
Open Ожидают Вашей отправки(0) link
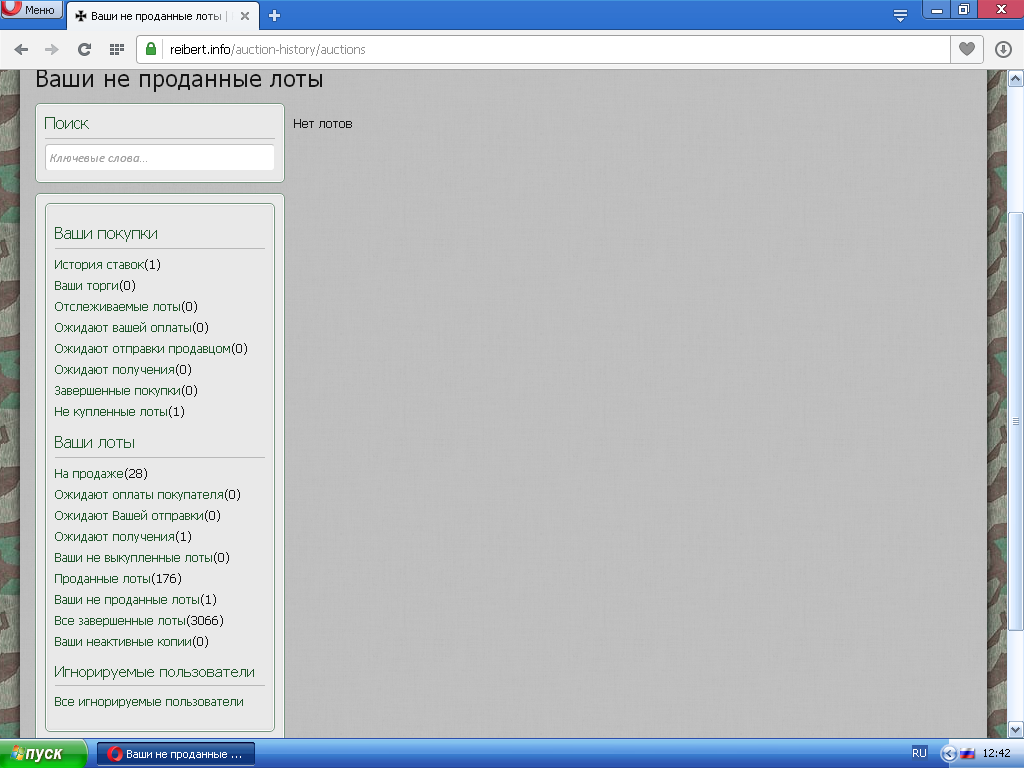137,515
